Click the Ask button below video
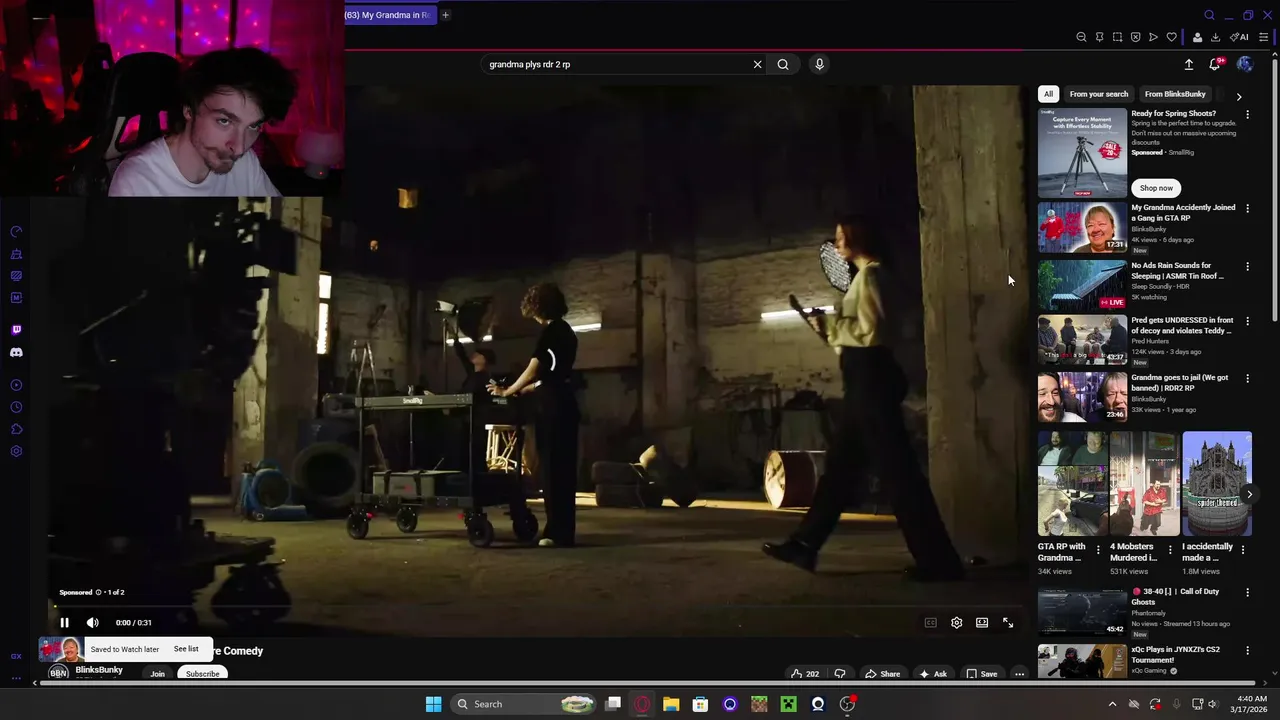 coord(933,674)
